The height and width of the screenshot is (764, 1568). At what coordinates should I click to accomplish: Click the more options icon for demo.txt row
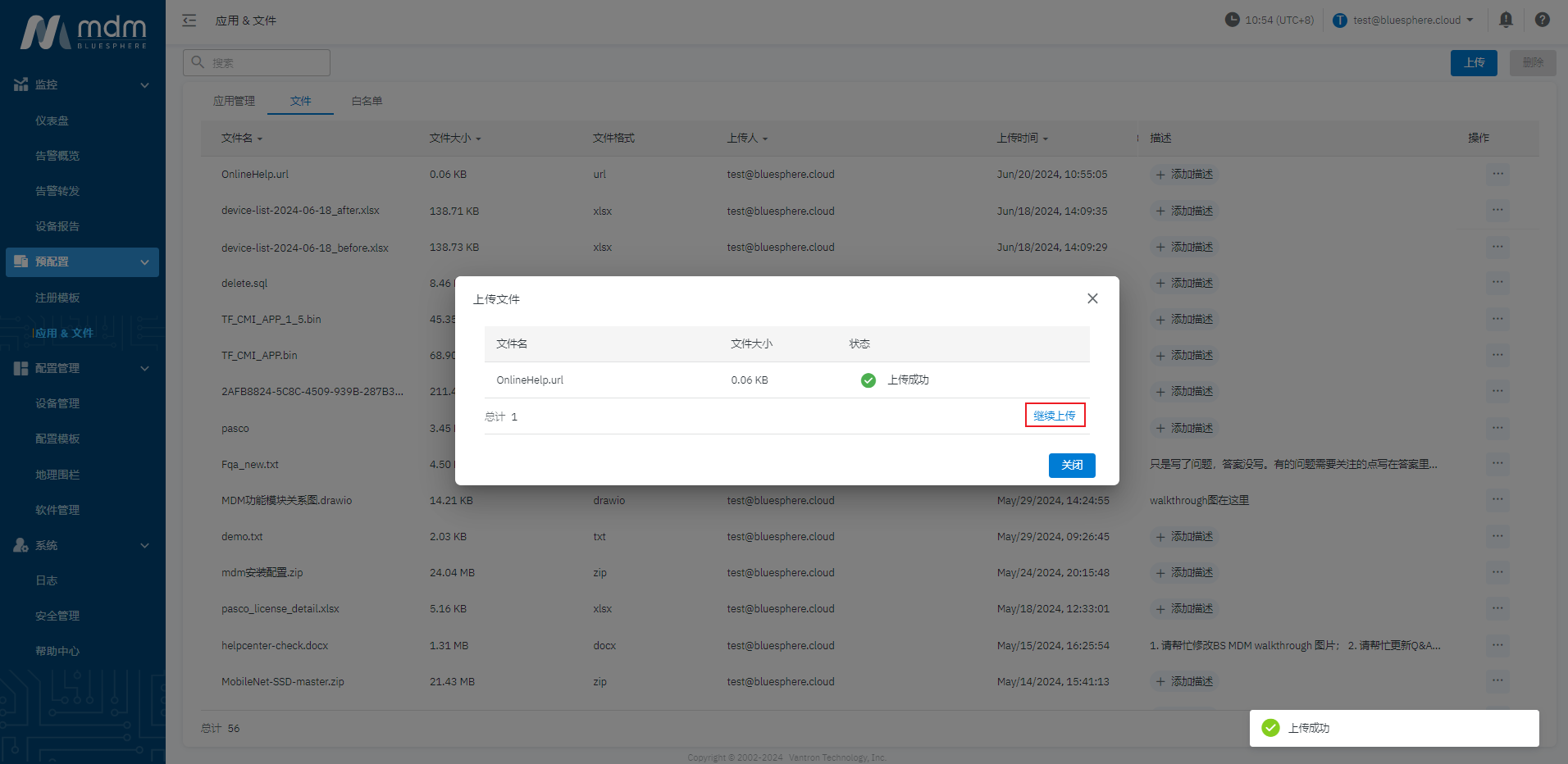(1497, 536)
